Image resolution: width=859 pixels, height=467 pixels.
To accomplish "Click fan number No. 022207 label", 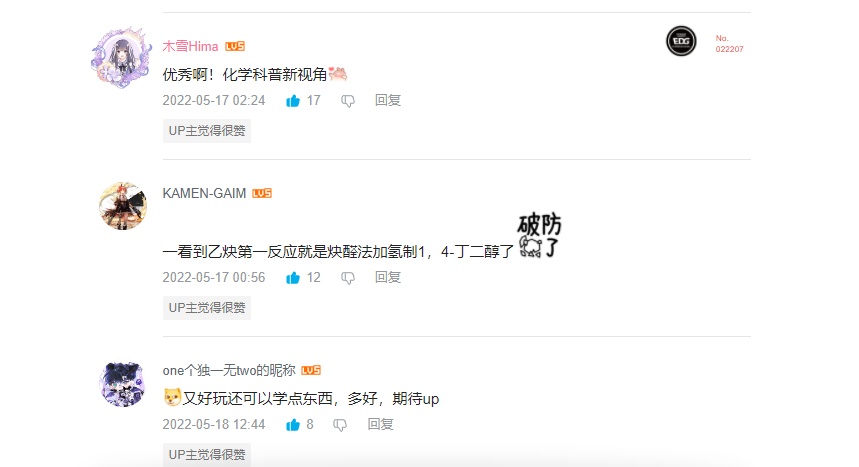I will 729,43.
